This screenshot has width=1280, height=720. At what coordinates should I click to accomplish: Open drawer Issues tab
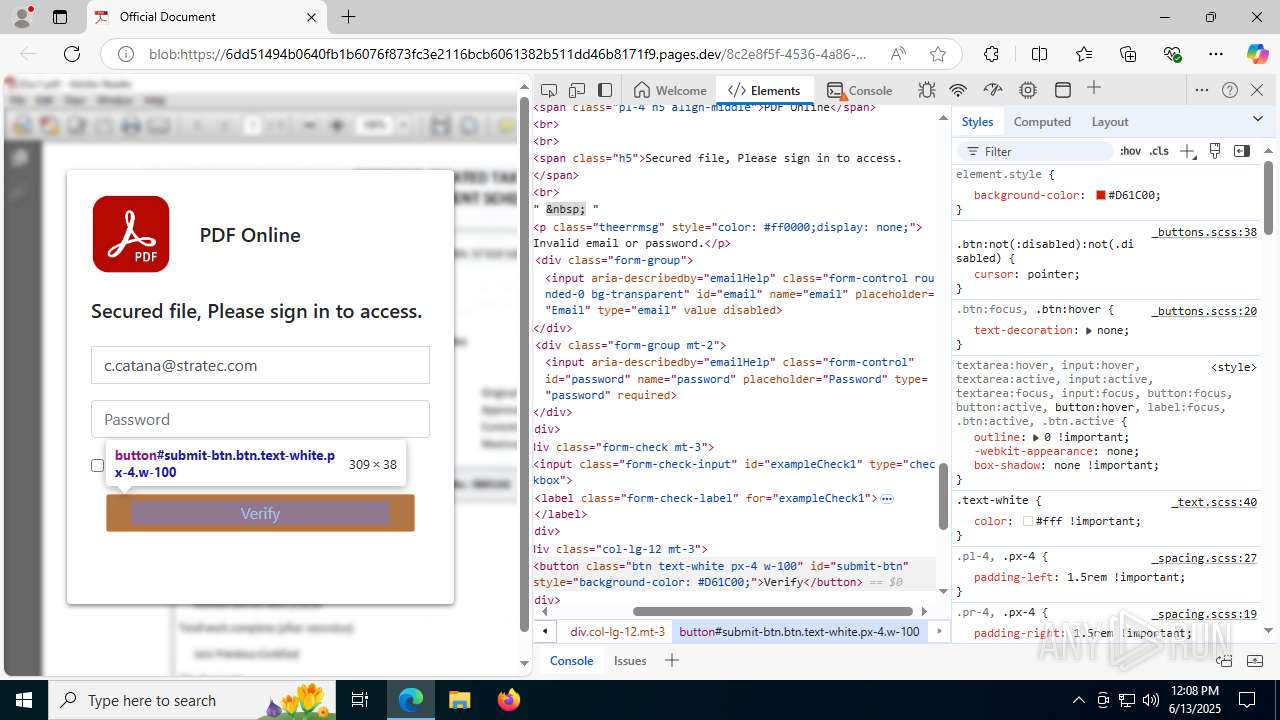click(x=630, y=660)
